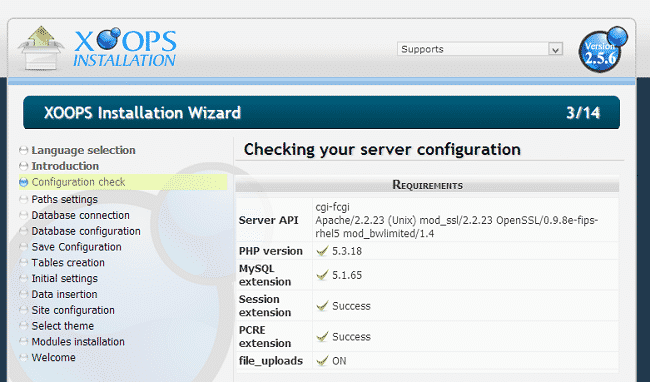The image size is (650, 382).
Task: Select the Introduction step bullet
Action: click(24, 166)
